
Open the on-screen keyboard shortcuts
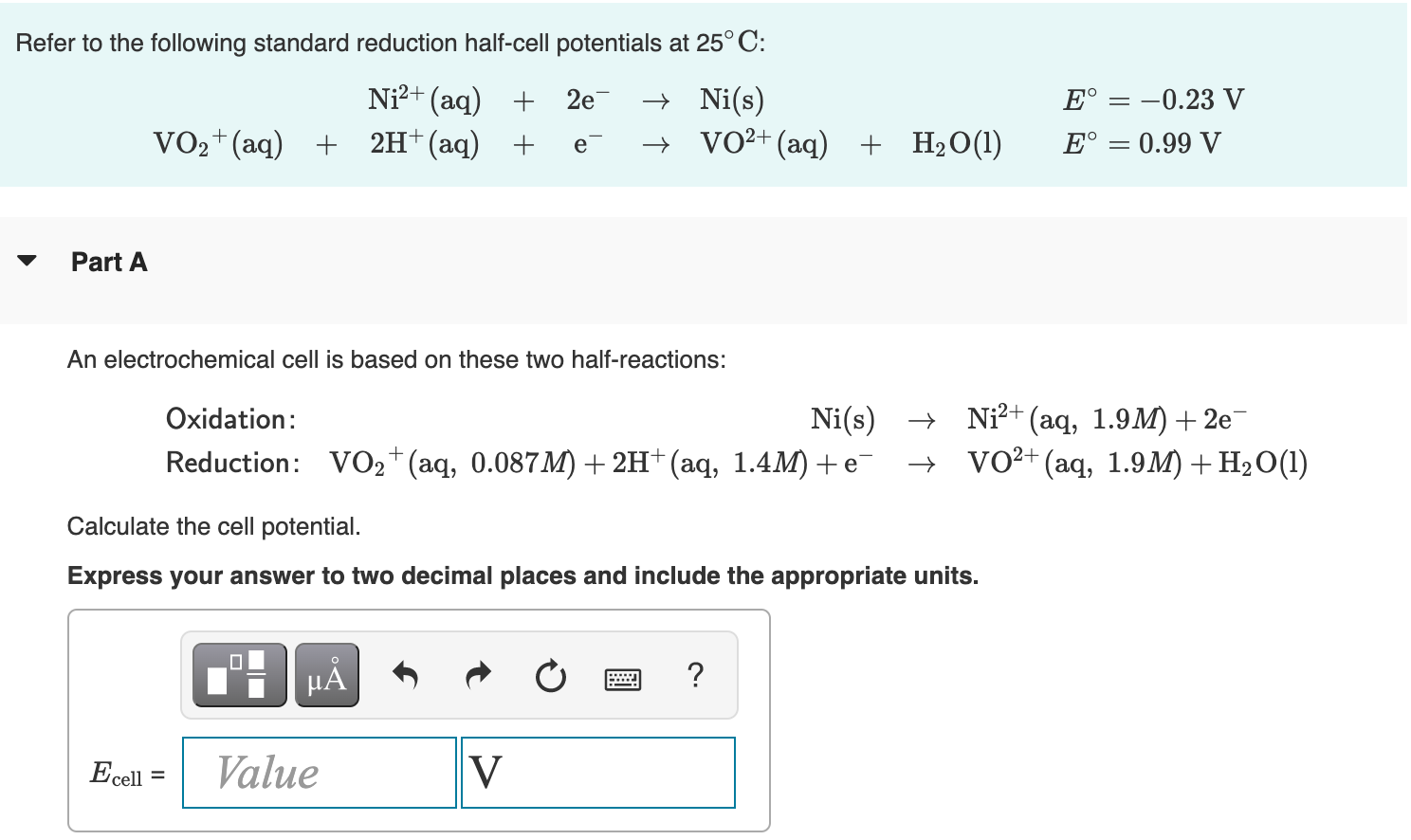pos(623,677)
